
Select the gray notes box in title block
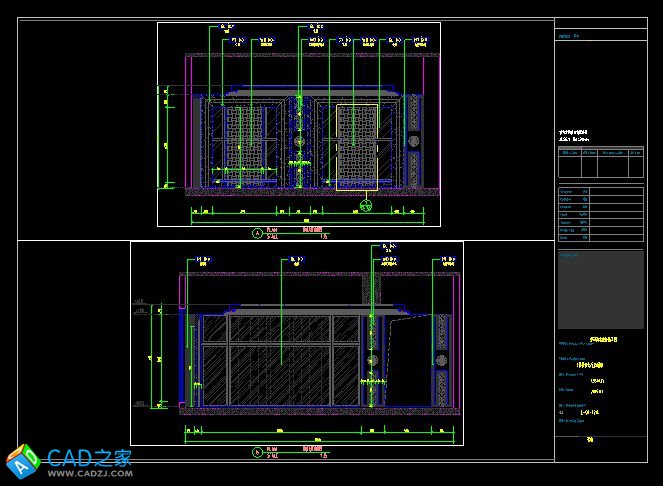coord(600,276)
